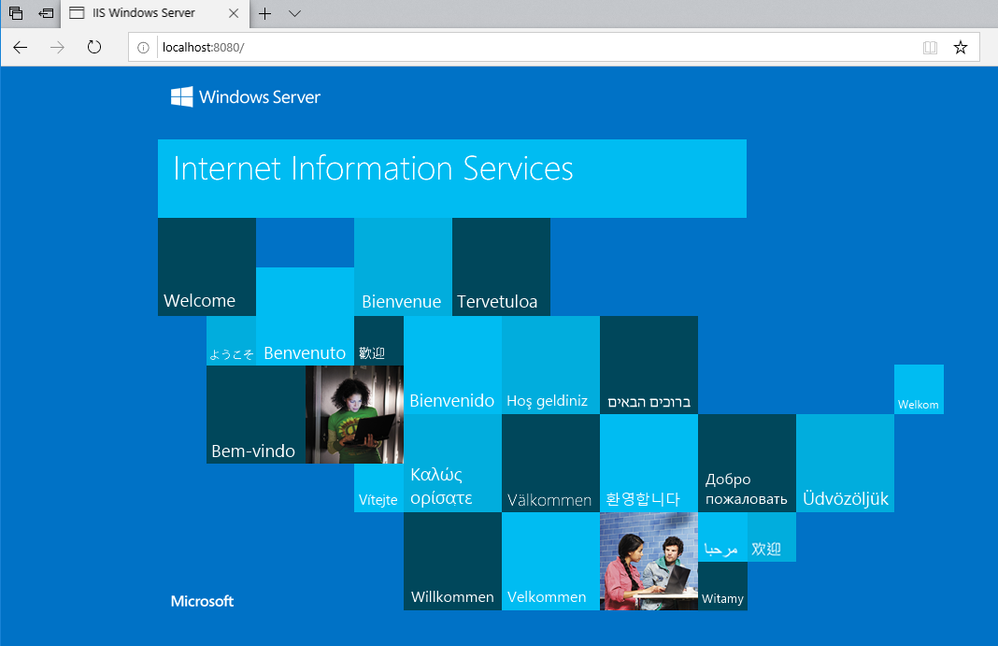
Task: Click the Üdvözöljük tile
Action: pyautogui.click(x=845, y=463)
